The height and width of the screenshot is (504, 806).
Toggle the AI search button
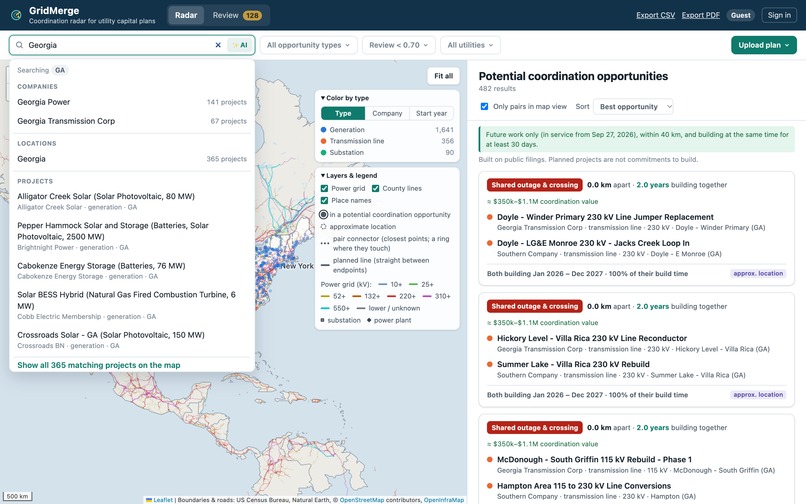click(240, 45)
